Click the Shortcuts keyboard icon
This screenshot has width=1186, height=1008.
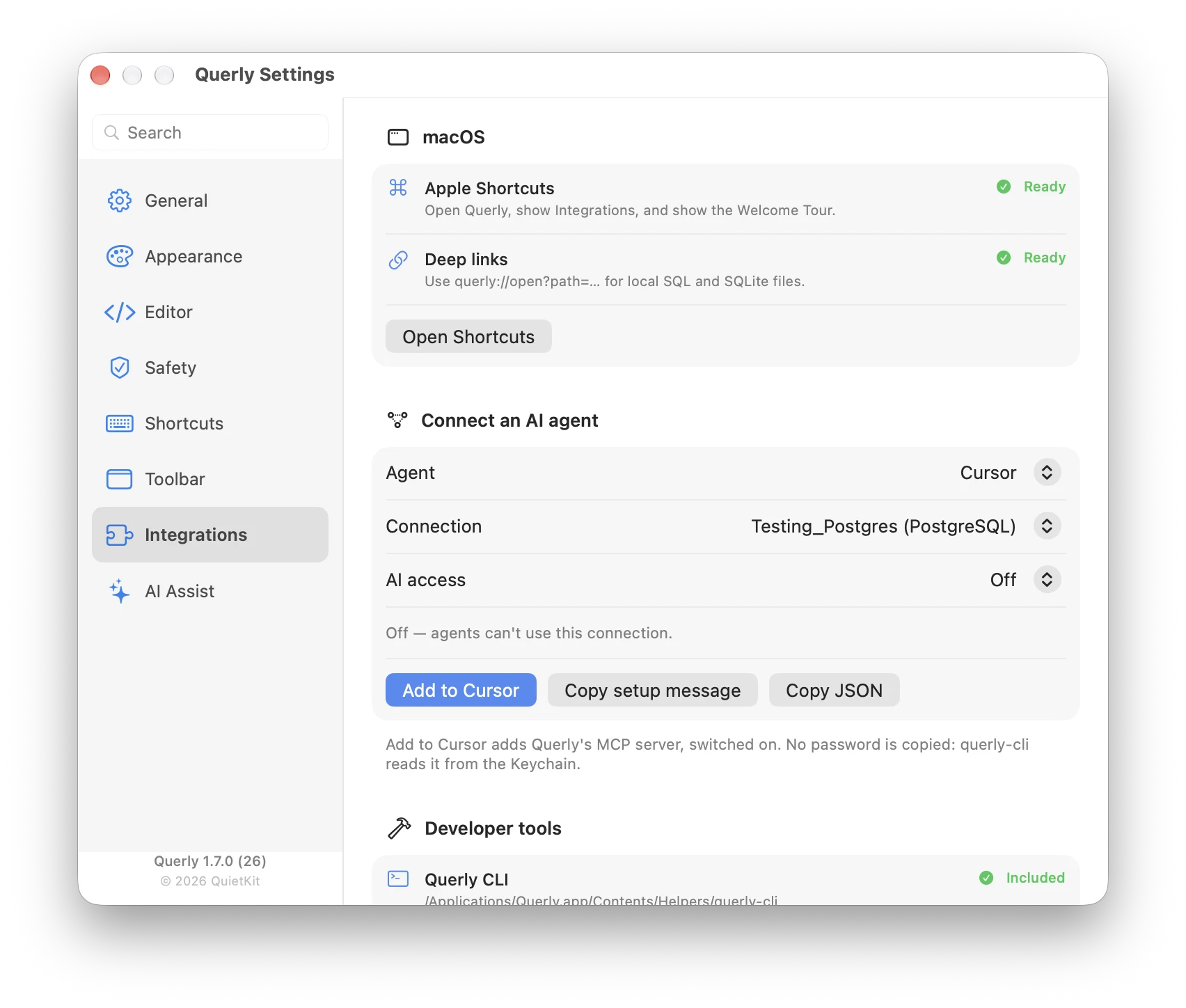pyautogui.click(x=119, y=423)
